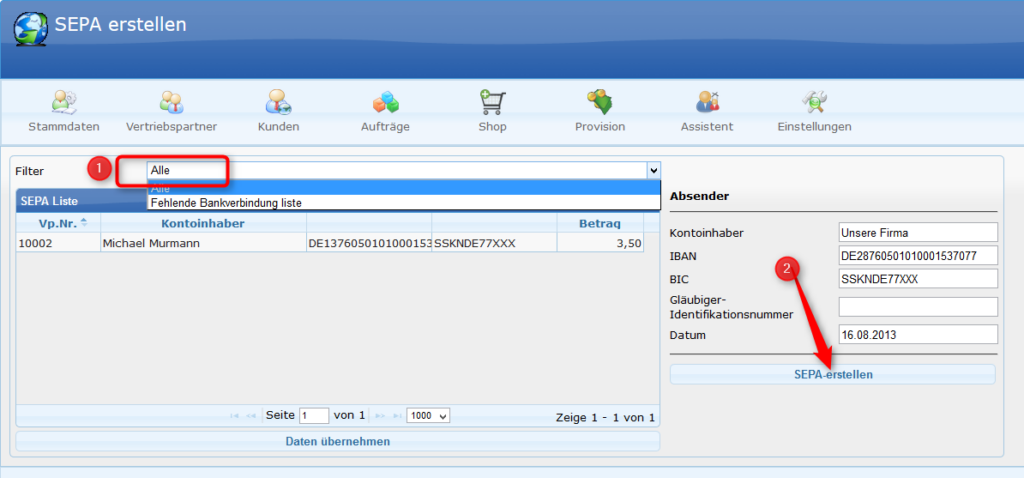Expand the Filter dropdown arrow

point(653,171)
